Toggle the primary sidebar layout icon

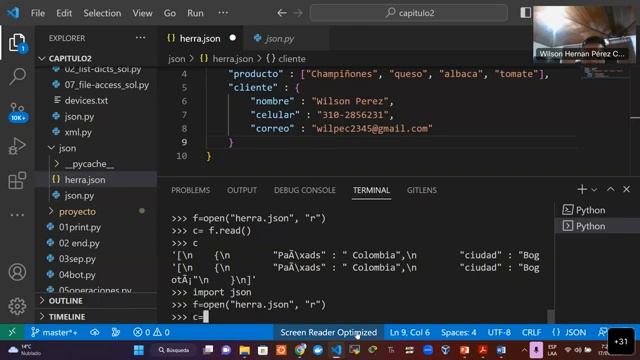[525, 13]
